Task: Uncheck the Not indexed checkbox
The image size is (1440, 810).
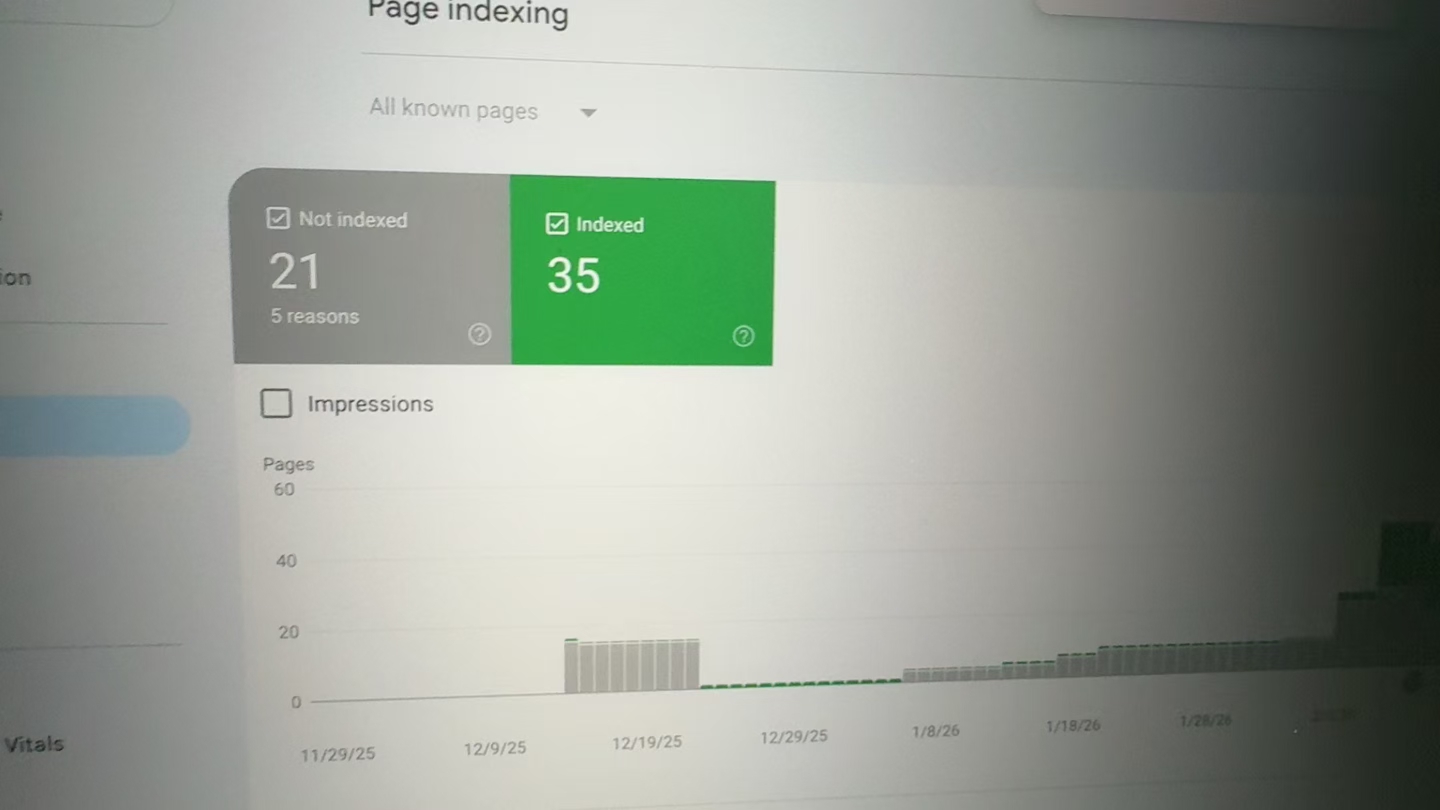Action: [x=278, y=218]
